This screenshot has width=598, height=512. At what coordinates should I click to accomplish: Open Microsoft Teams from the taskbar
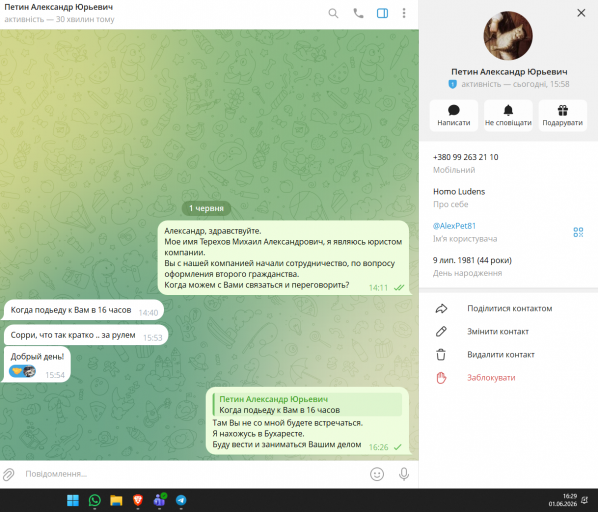pyautogui.click(x=159, y=500)
